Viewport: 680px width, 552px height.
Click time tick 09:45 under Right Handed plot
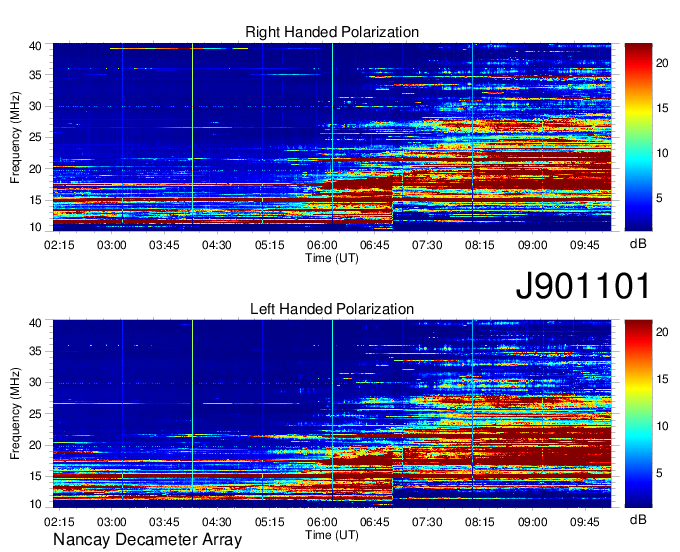coord(585,245)
